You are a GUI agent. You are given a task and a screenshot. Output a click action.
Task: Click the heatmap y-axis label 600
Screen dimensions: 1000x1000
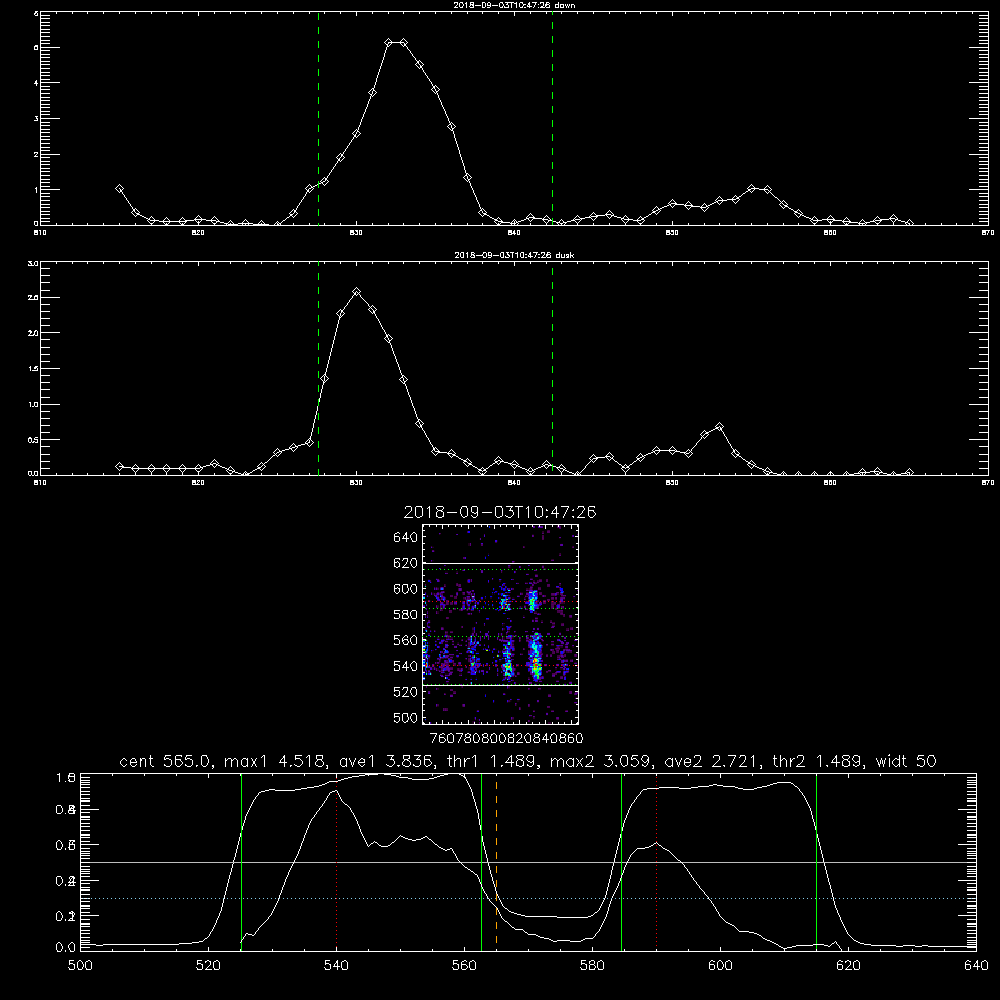point(406,589)
